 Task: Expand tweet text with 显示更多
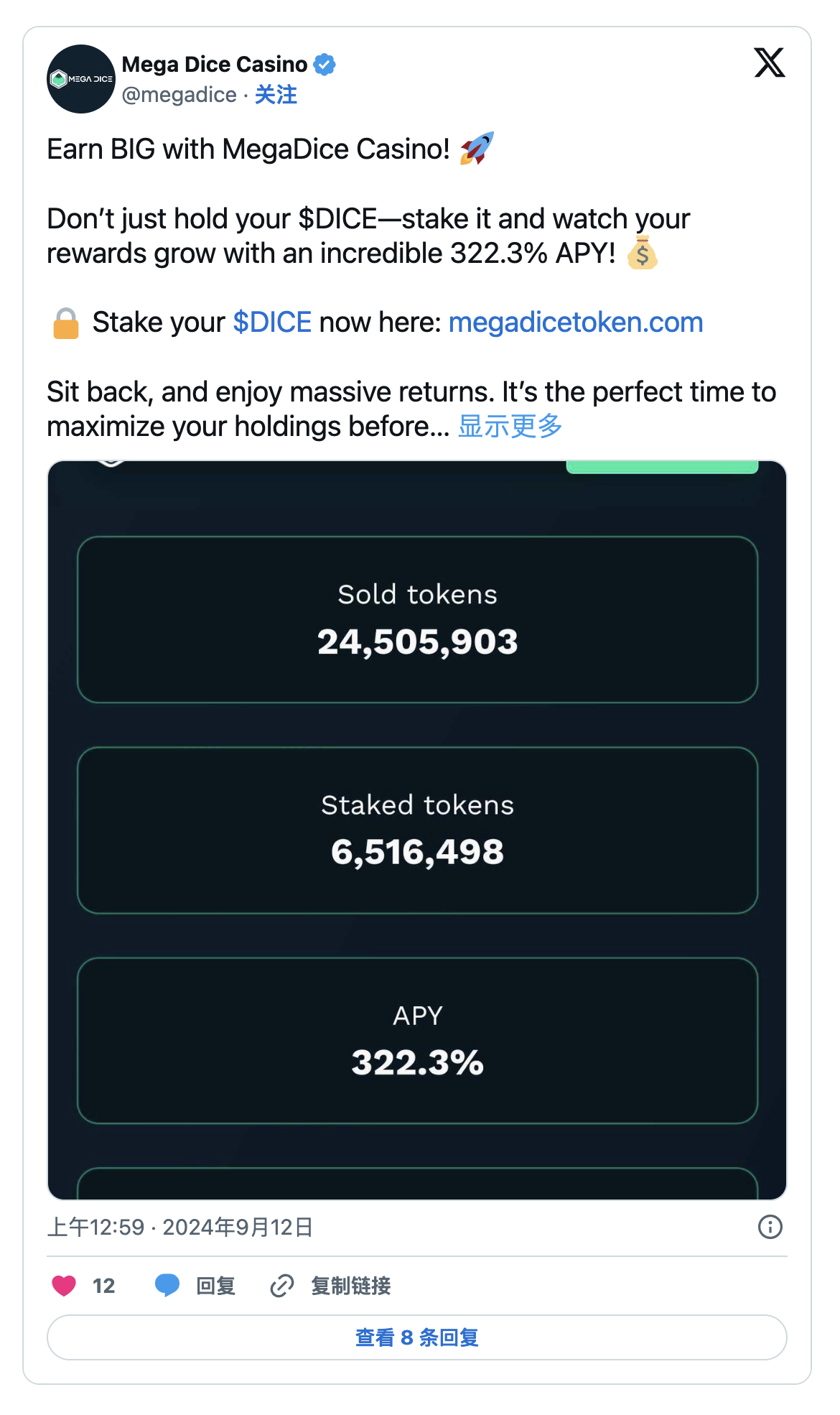(510, 426)
